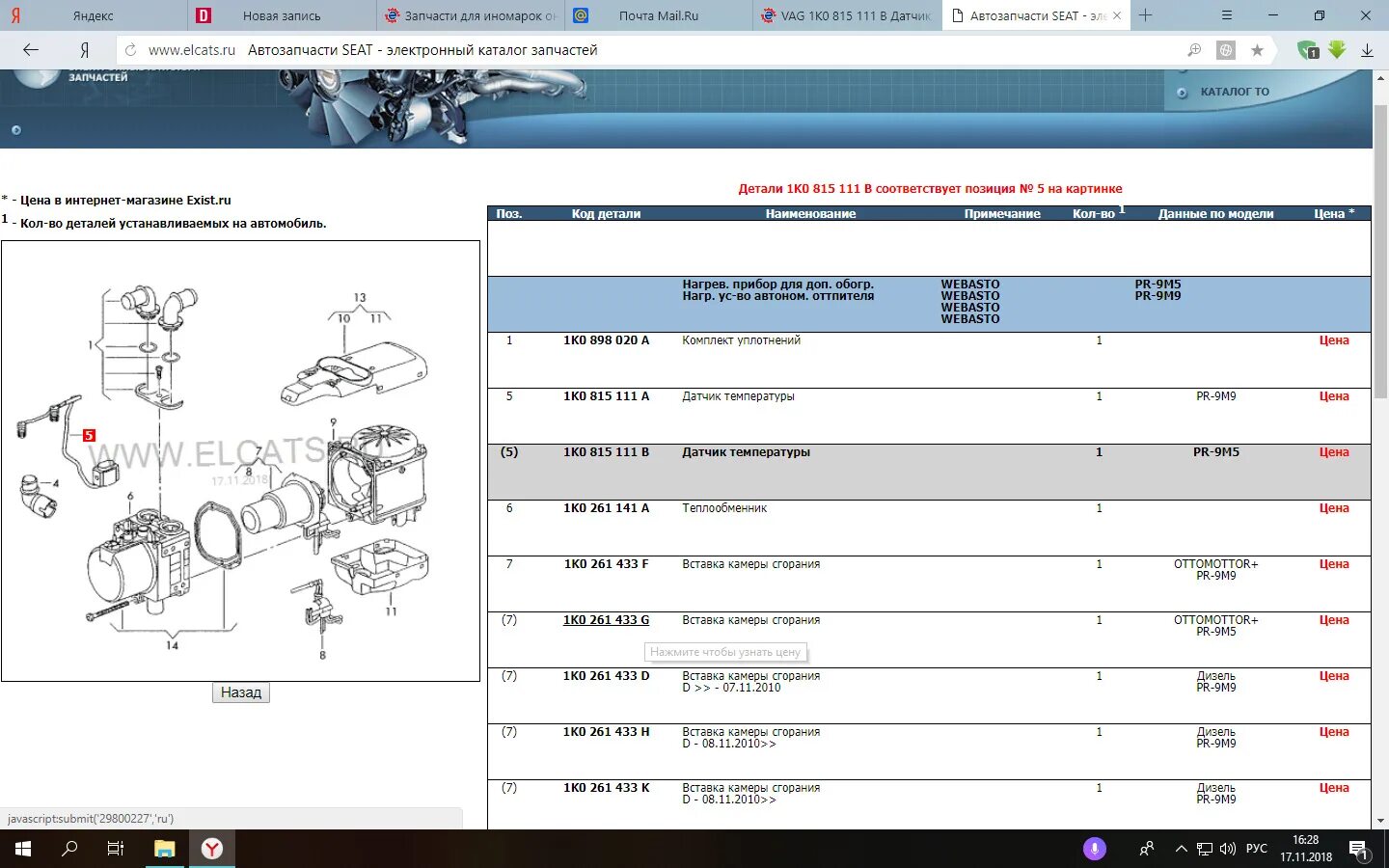Select Данные по модели column header
Viewport: 1389px width, 868px height.
pos(1215,214)
